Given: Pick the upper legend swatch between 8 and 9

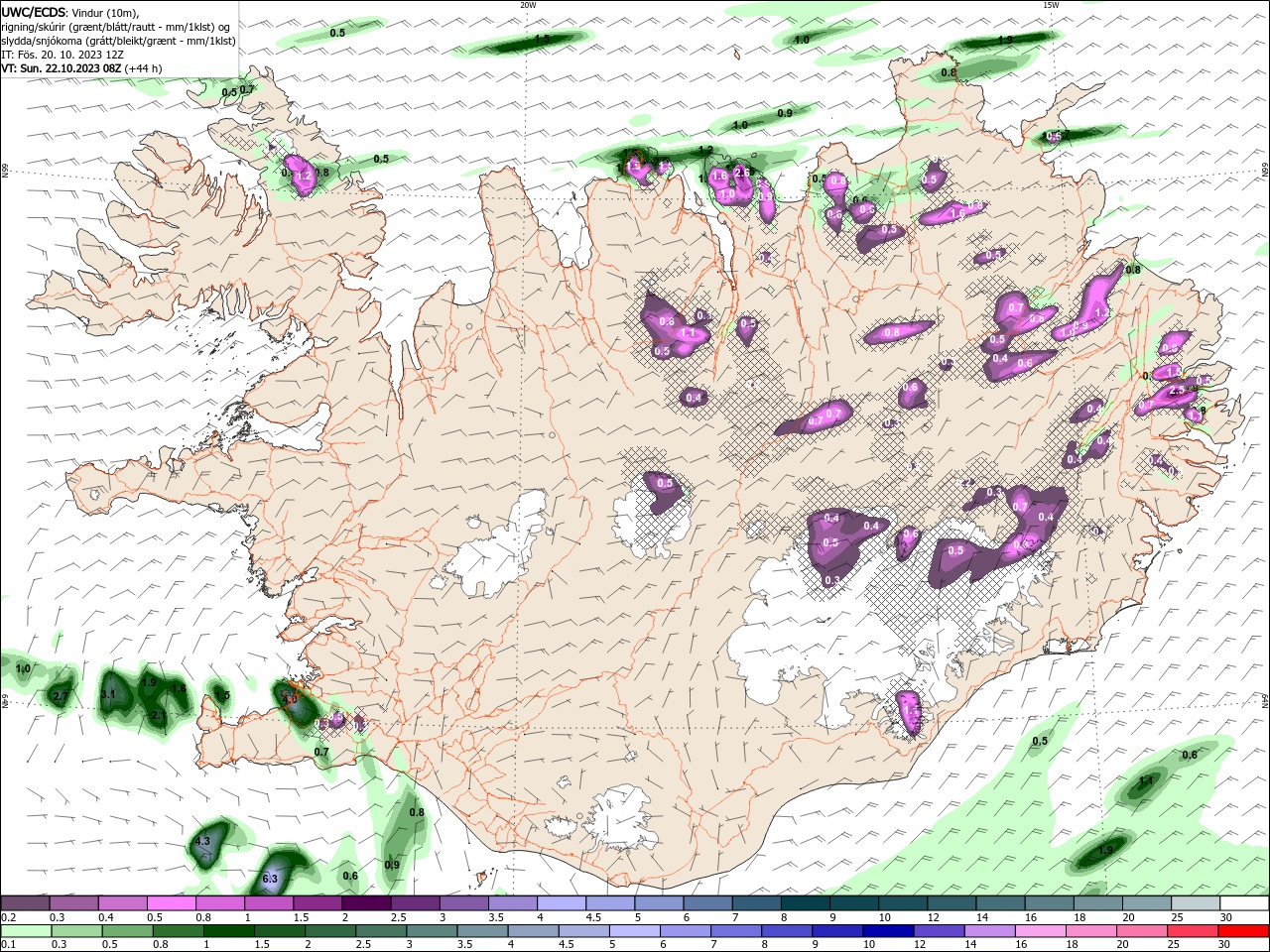Looking at the screenshot, I should pyautogui.click(x=805, y=903).
